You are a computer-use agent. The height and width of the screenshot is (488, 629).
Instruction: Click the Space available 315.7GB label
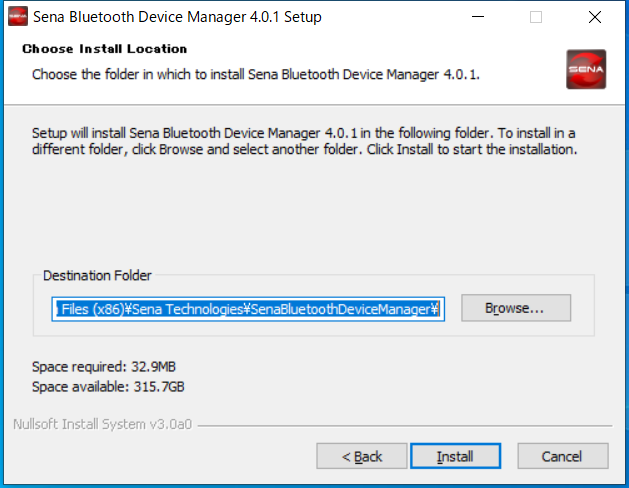tap(108, 387)
